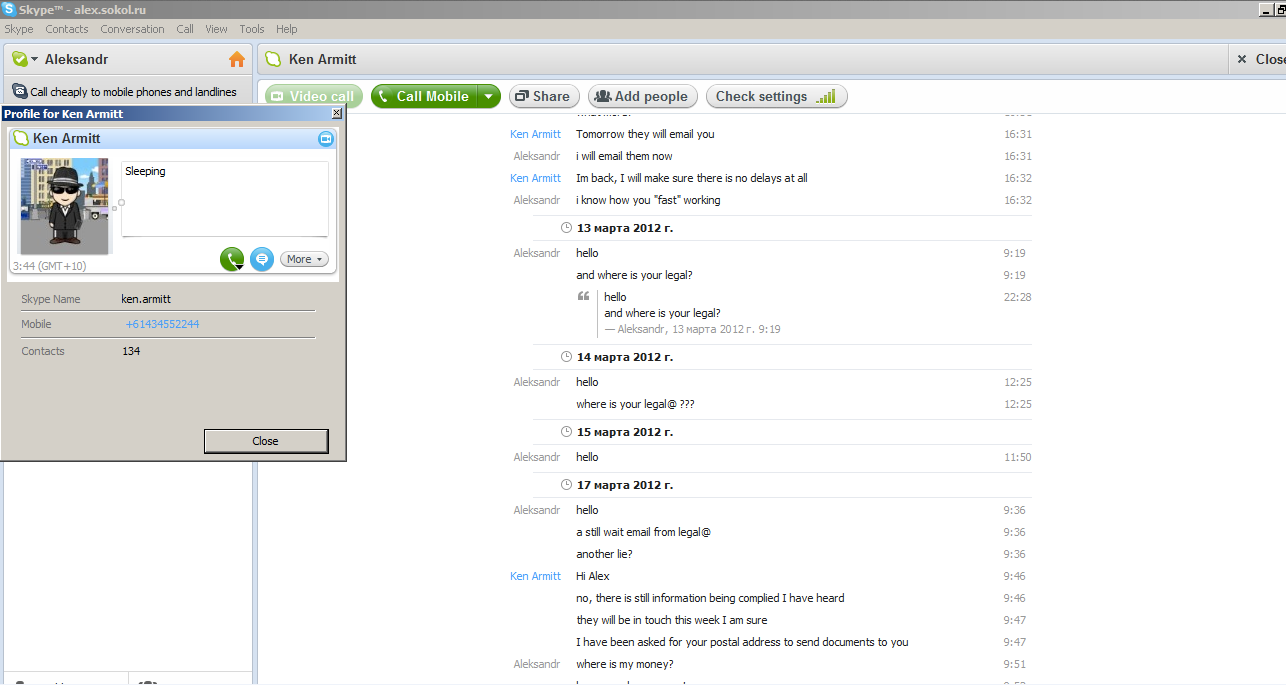Click Ken Armitt's status icon in conversation header
The image size is (1286, 685).
[273, 59]
